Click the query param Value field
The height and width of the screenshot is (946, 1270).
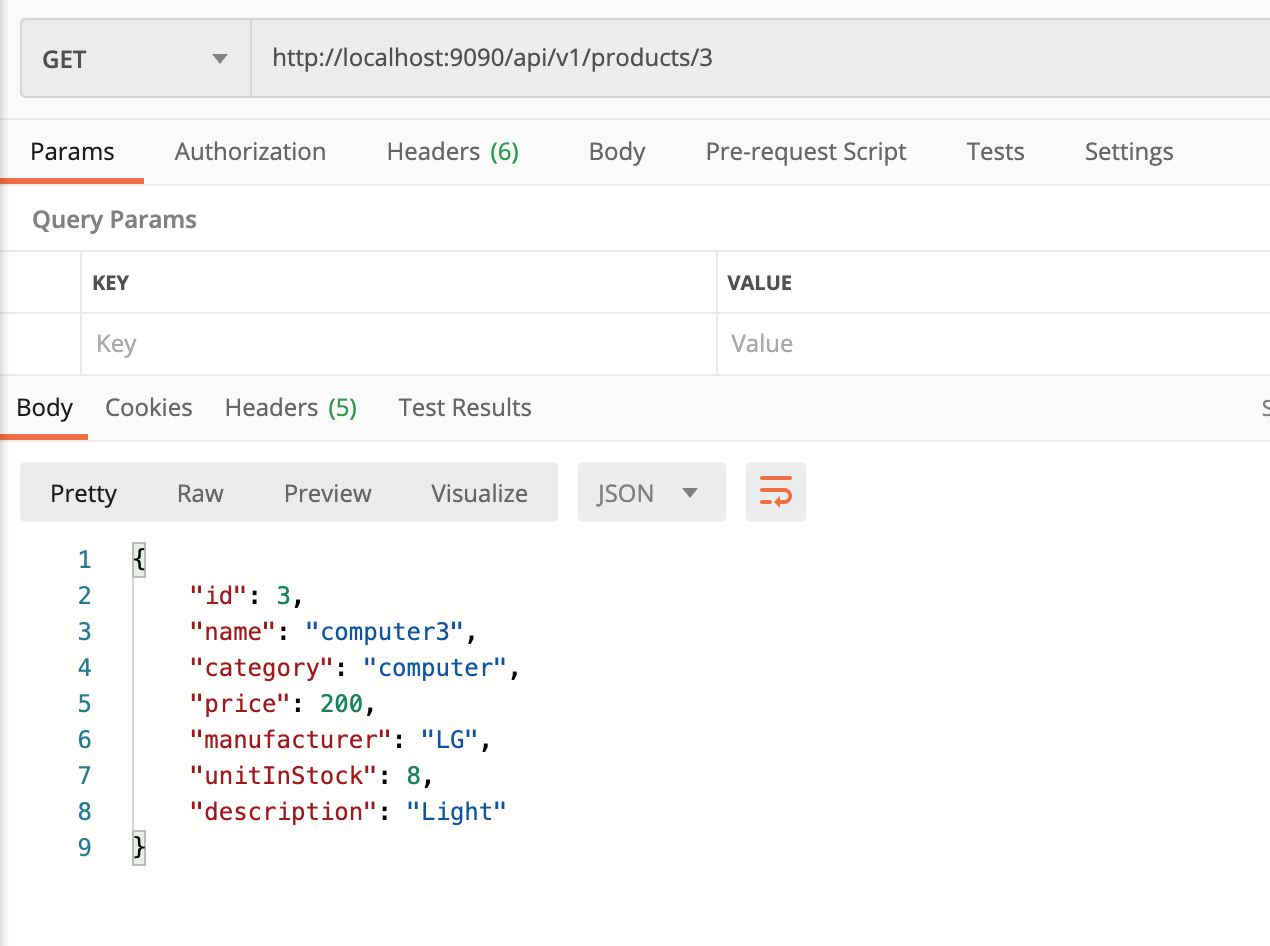[994, 344]
